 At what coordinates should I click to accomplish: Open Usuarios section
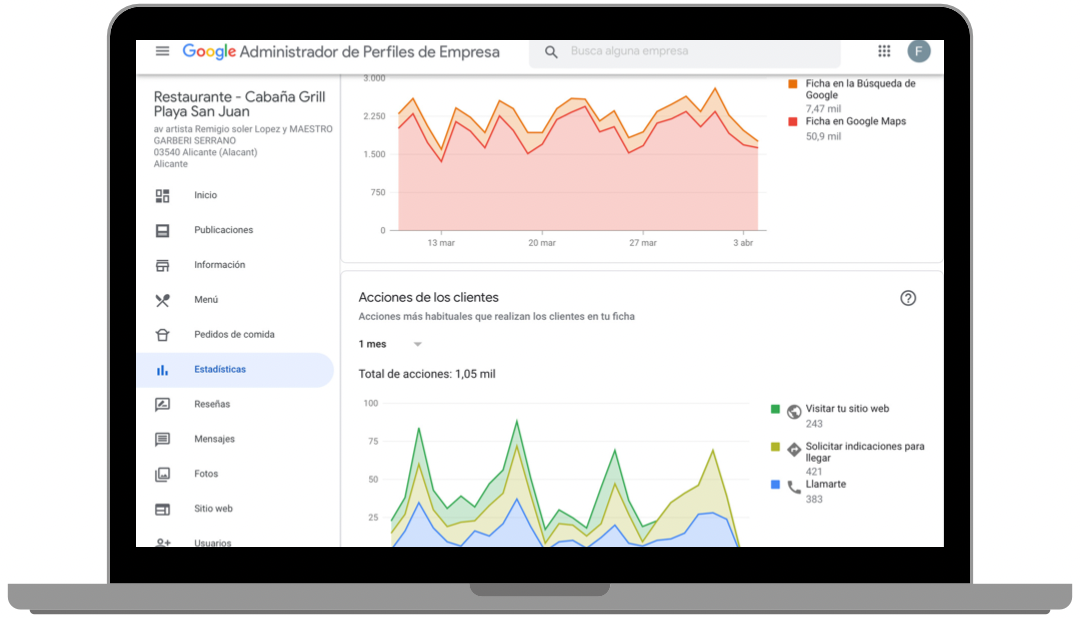(213, 543)
